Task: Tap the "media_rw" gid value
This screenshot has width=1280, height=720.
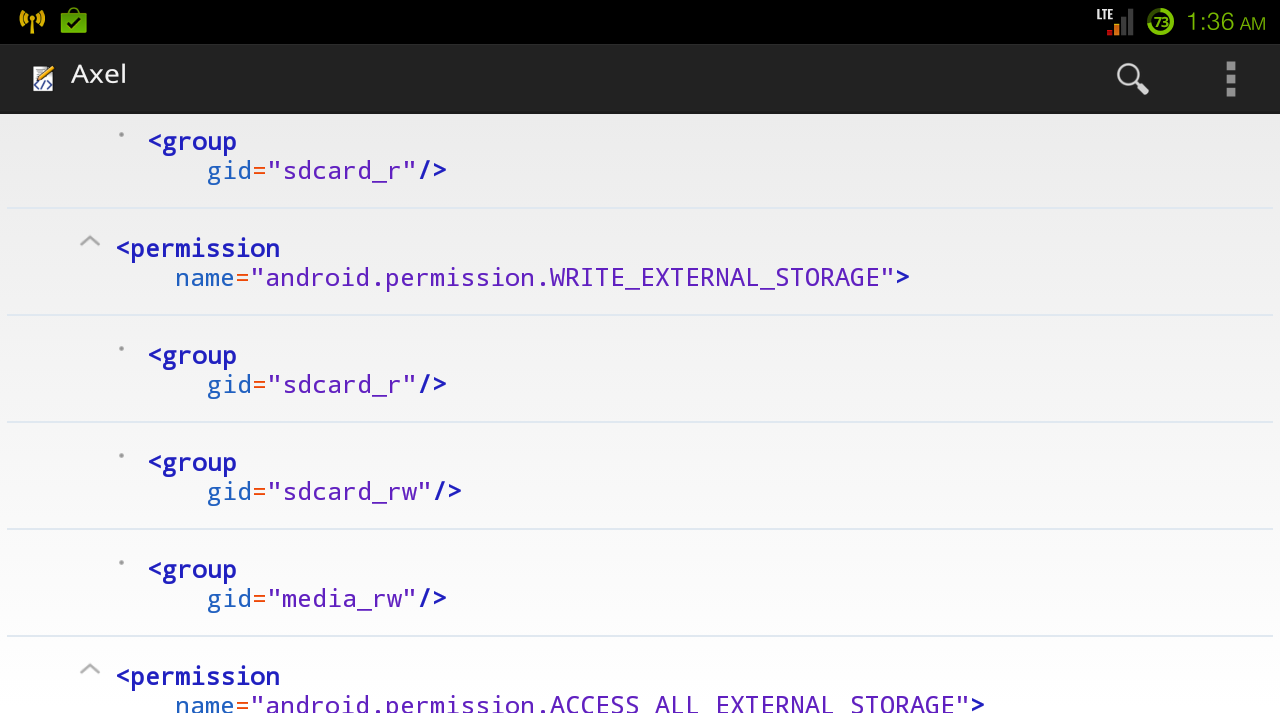Action: click(342, 598)
